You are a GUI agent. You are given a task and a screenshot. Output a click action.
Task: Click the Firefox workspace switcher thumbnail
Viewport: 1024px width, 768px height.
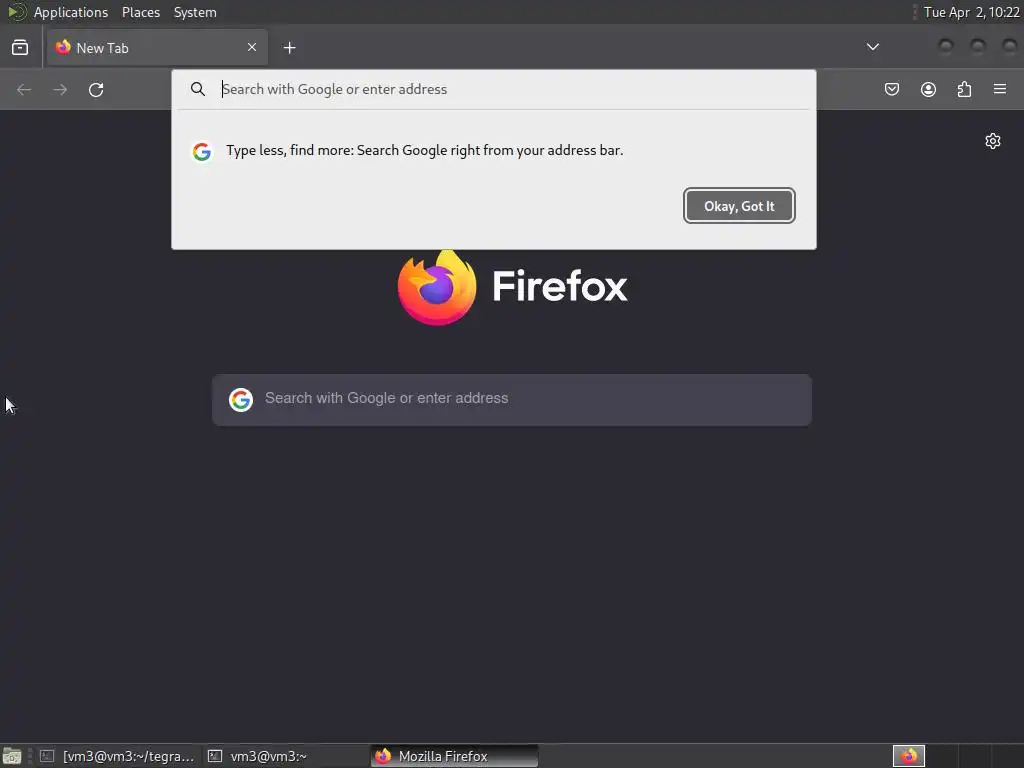909,756
